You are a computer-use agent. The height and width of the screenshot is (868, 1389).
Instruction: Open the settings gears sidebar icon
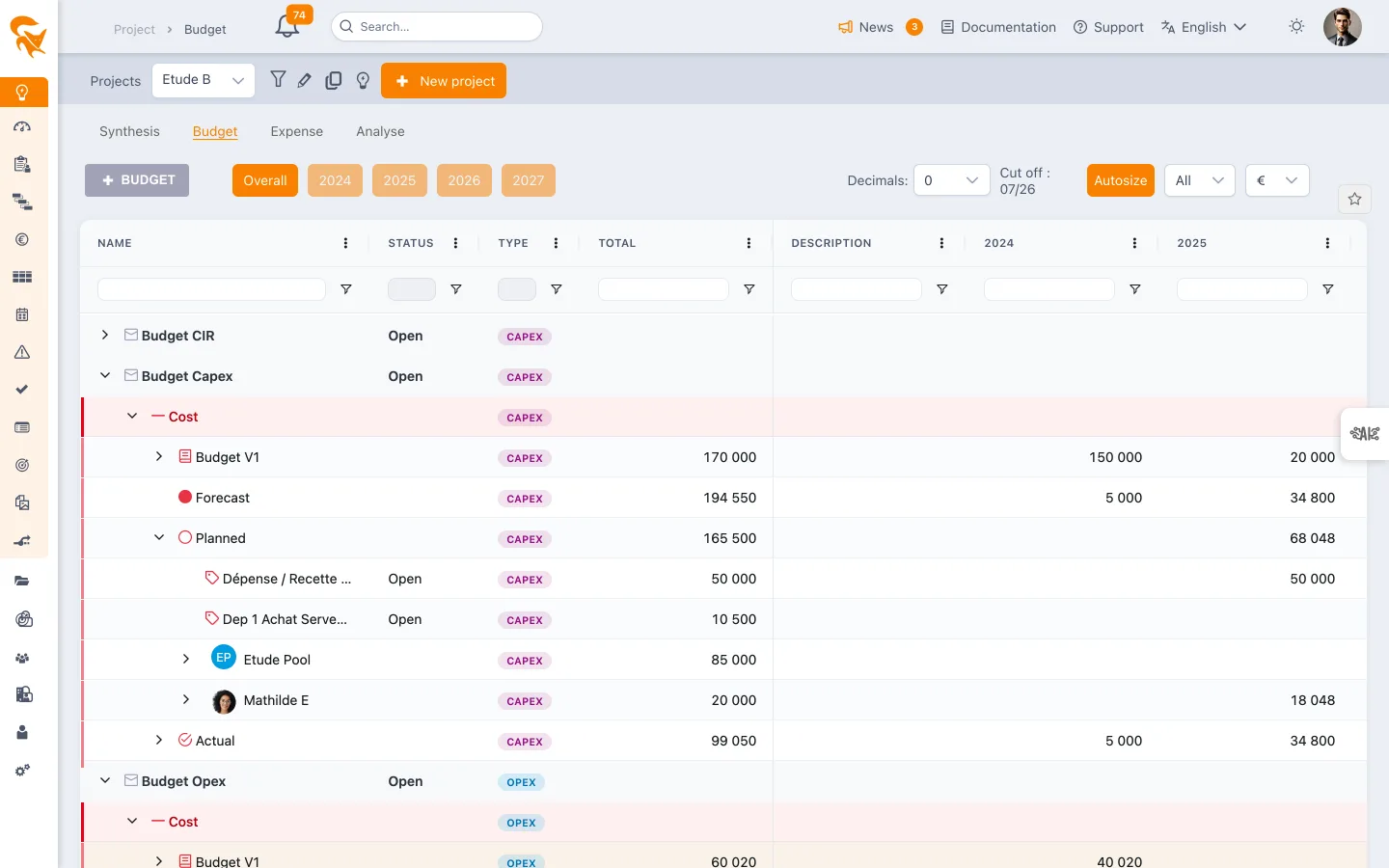(x=22, y=771)
